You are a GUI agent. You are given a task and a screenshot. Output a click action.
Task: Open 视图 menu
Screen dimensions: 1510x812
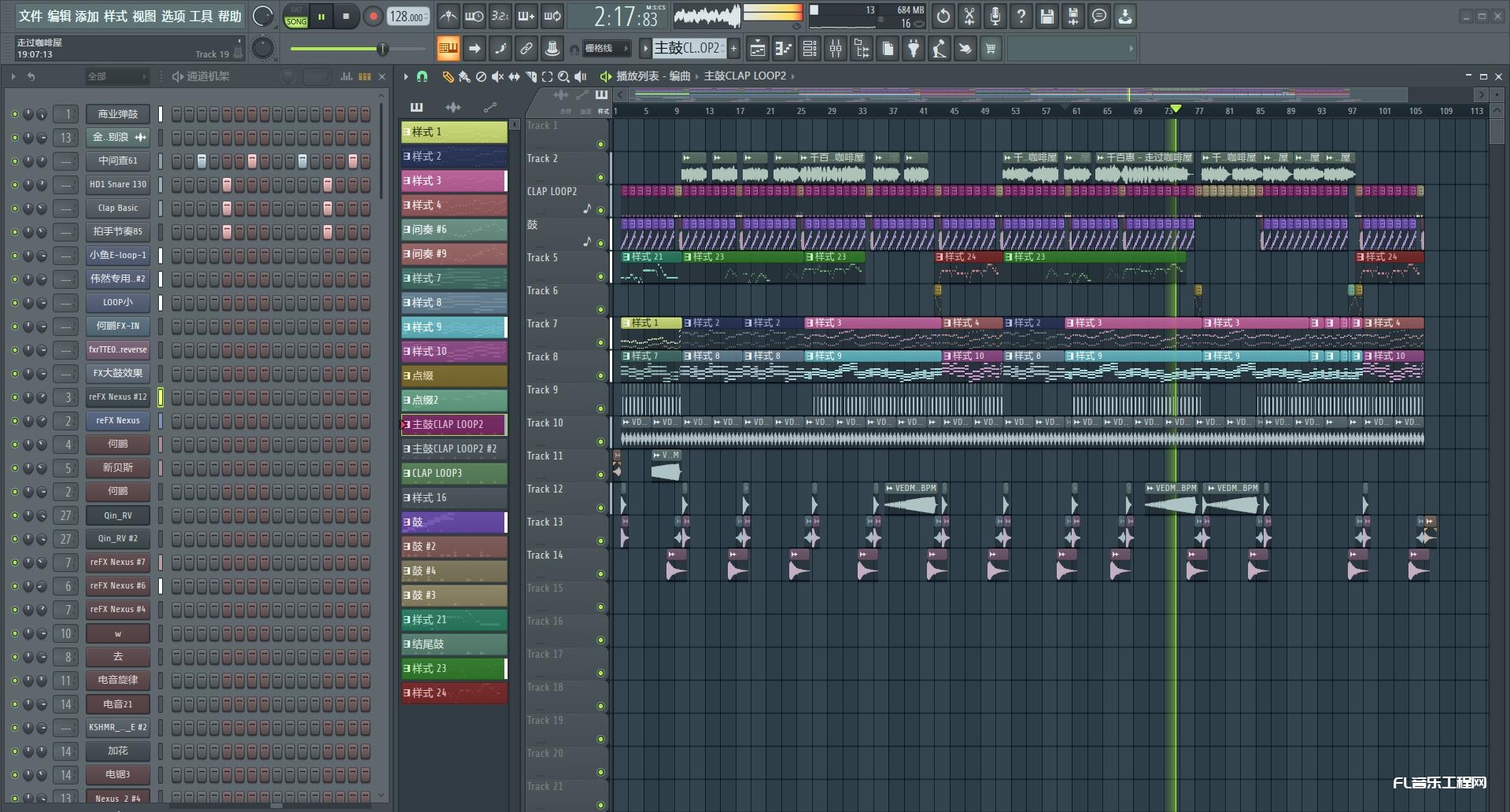click(x=144, y=16)
